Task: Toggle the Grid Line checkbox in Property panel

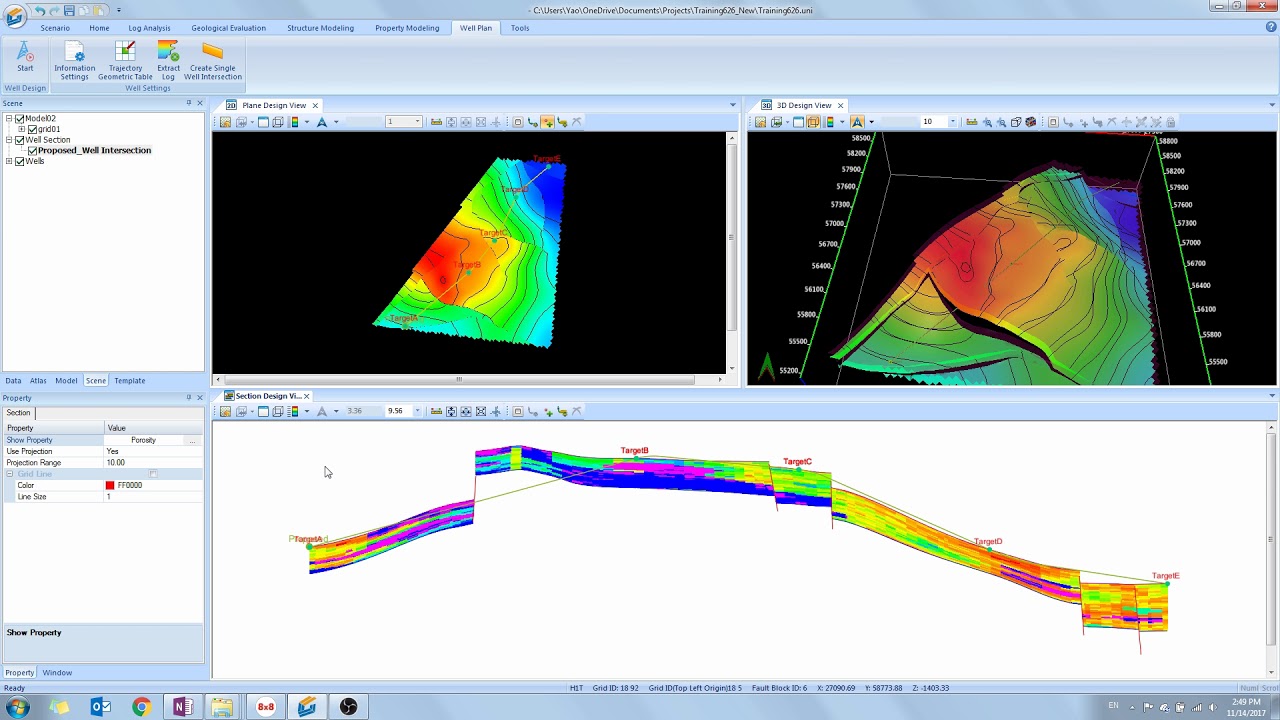Action: (153, 474)
